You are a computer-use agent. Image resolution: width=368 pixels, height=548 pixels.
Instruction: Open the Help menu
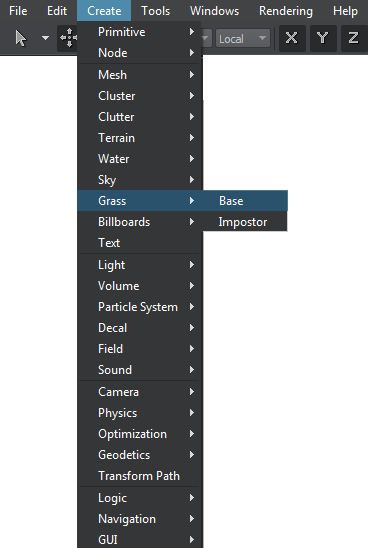coord(345,11)
